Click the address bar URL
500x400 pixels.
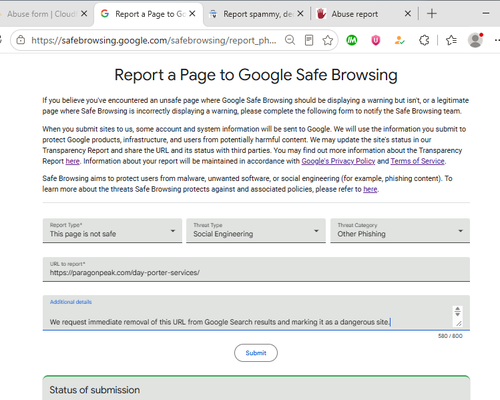coord(154,40)
